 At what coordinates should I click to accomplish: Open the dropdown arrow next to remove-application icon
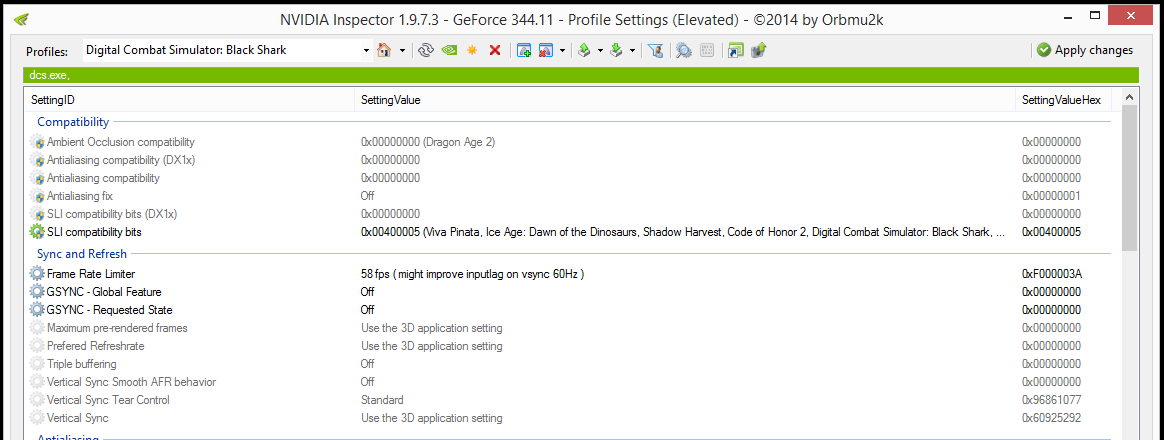pos(563,50)
